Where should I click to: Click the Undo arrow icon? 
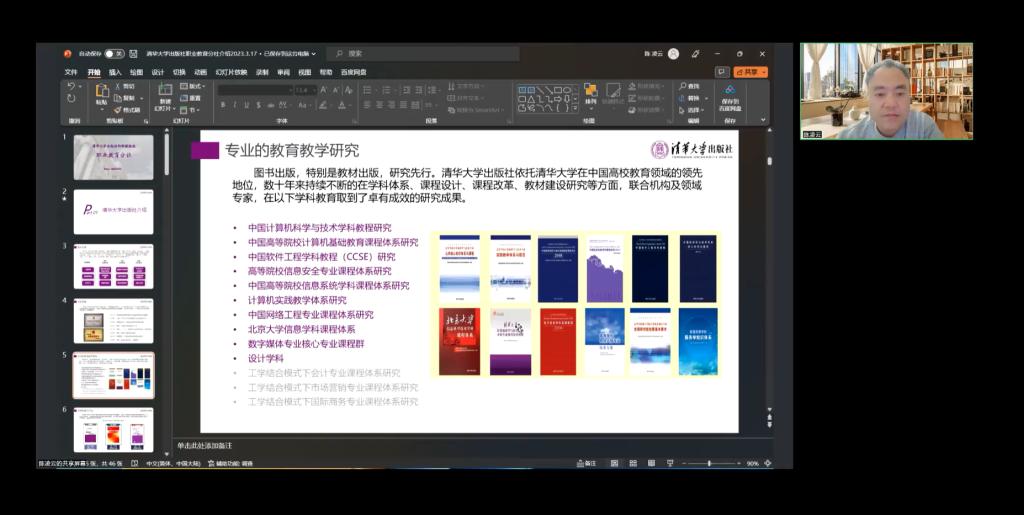71,87
